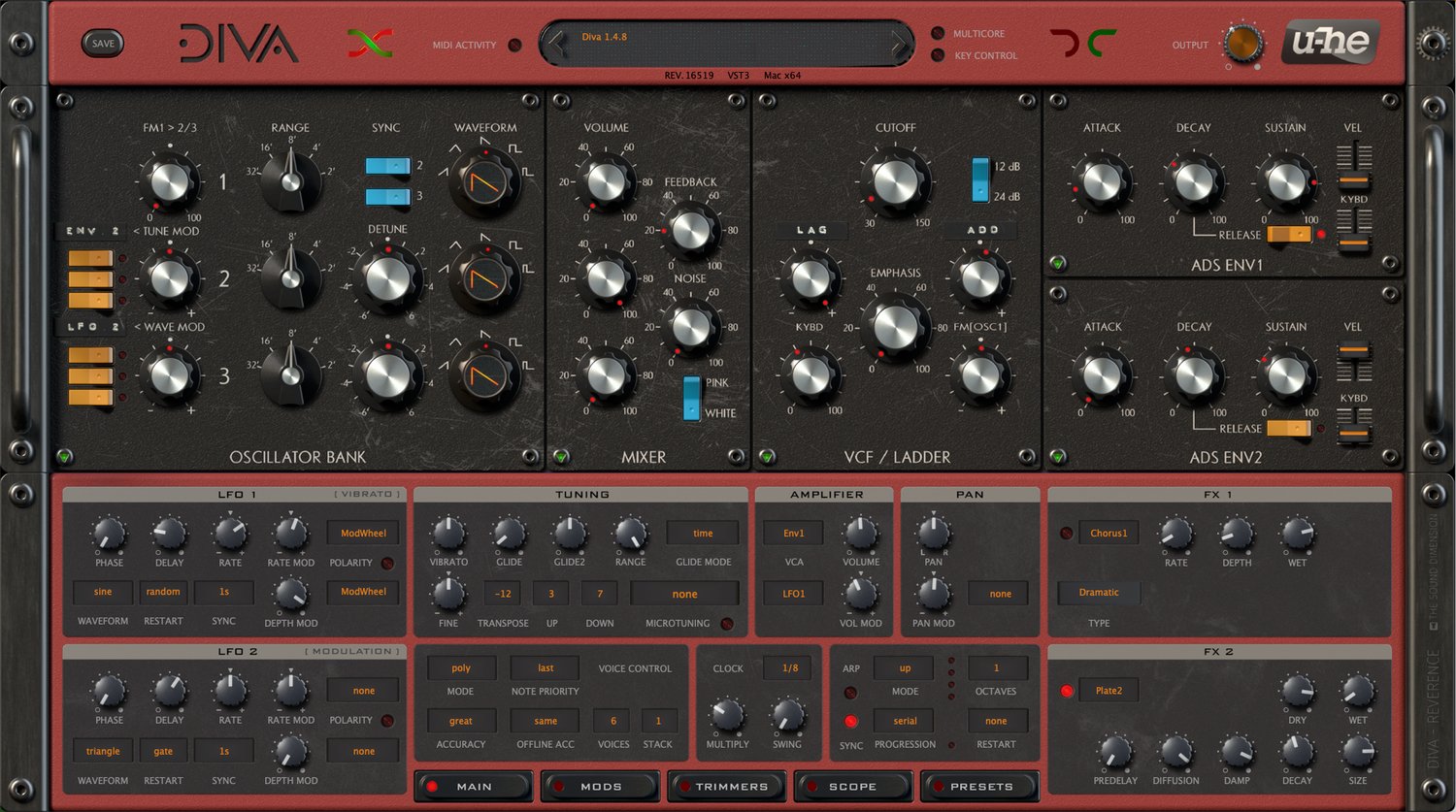Open VCF Ladder module selector triangle

(x=767, y=456)
